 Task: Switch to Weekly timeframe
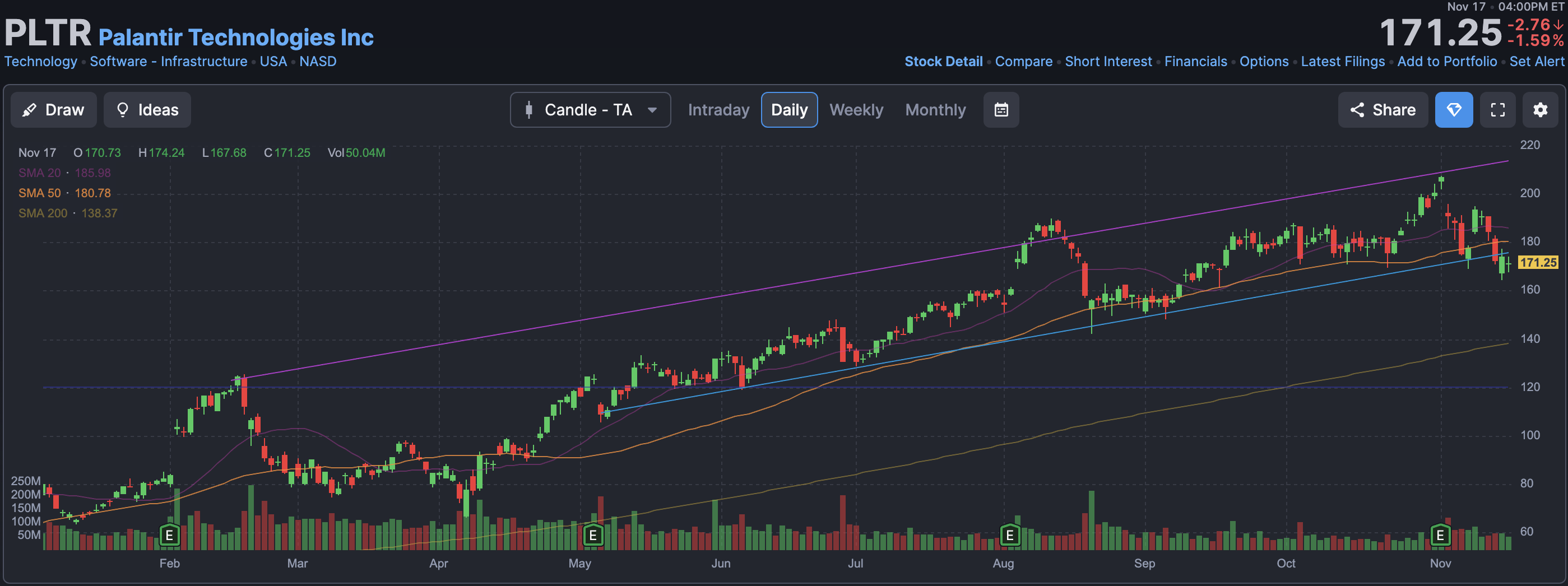click(x=856, y=110)
